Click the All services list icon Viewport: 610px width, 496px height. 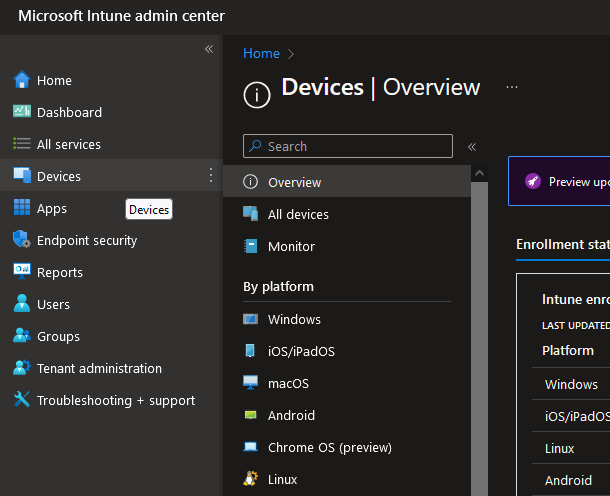(22, 144)
